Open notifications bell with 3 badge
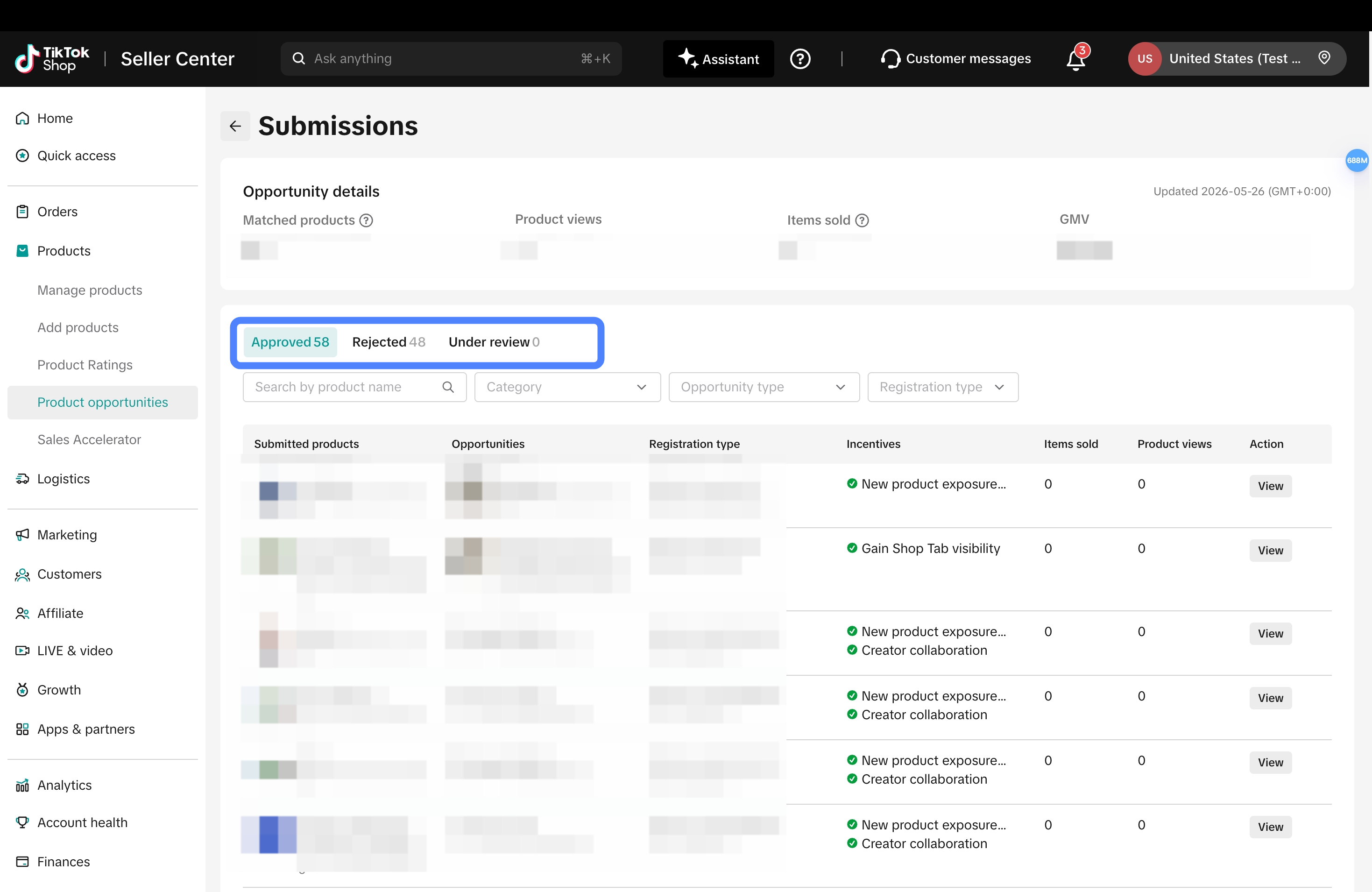The image size is (1372, 892). 1075,59
